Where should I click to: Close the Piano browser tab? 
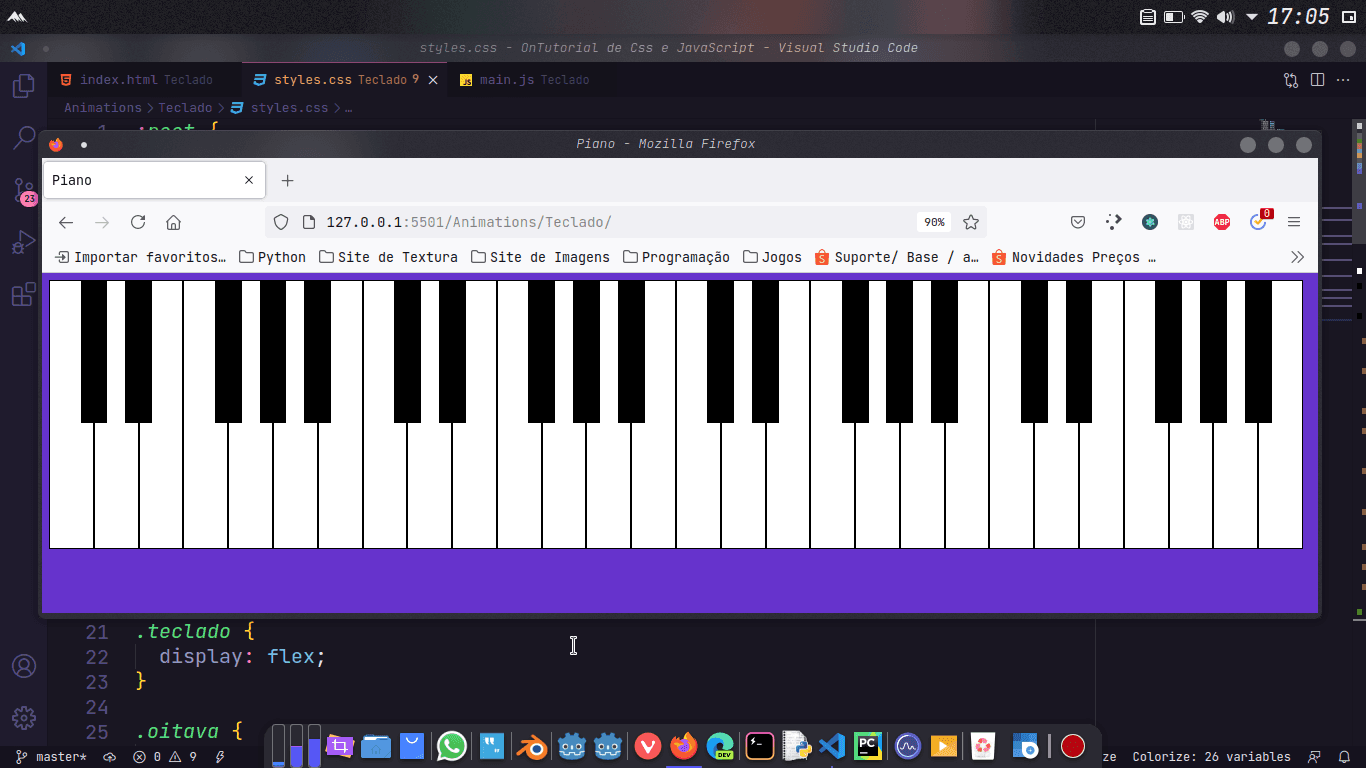[249, 181]
